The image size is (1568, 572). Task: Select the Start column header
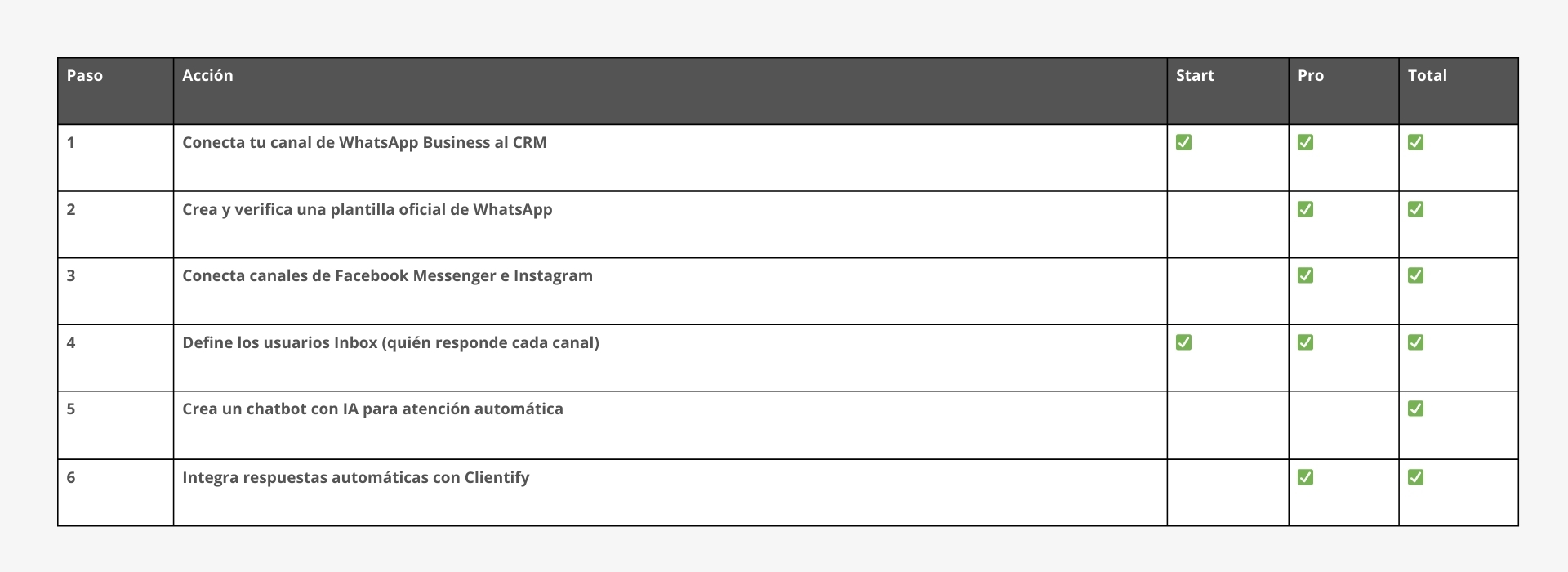1195,76
